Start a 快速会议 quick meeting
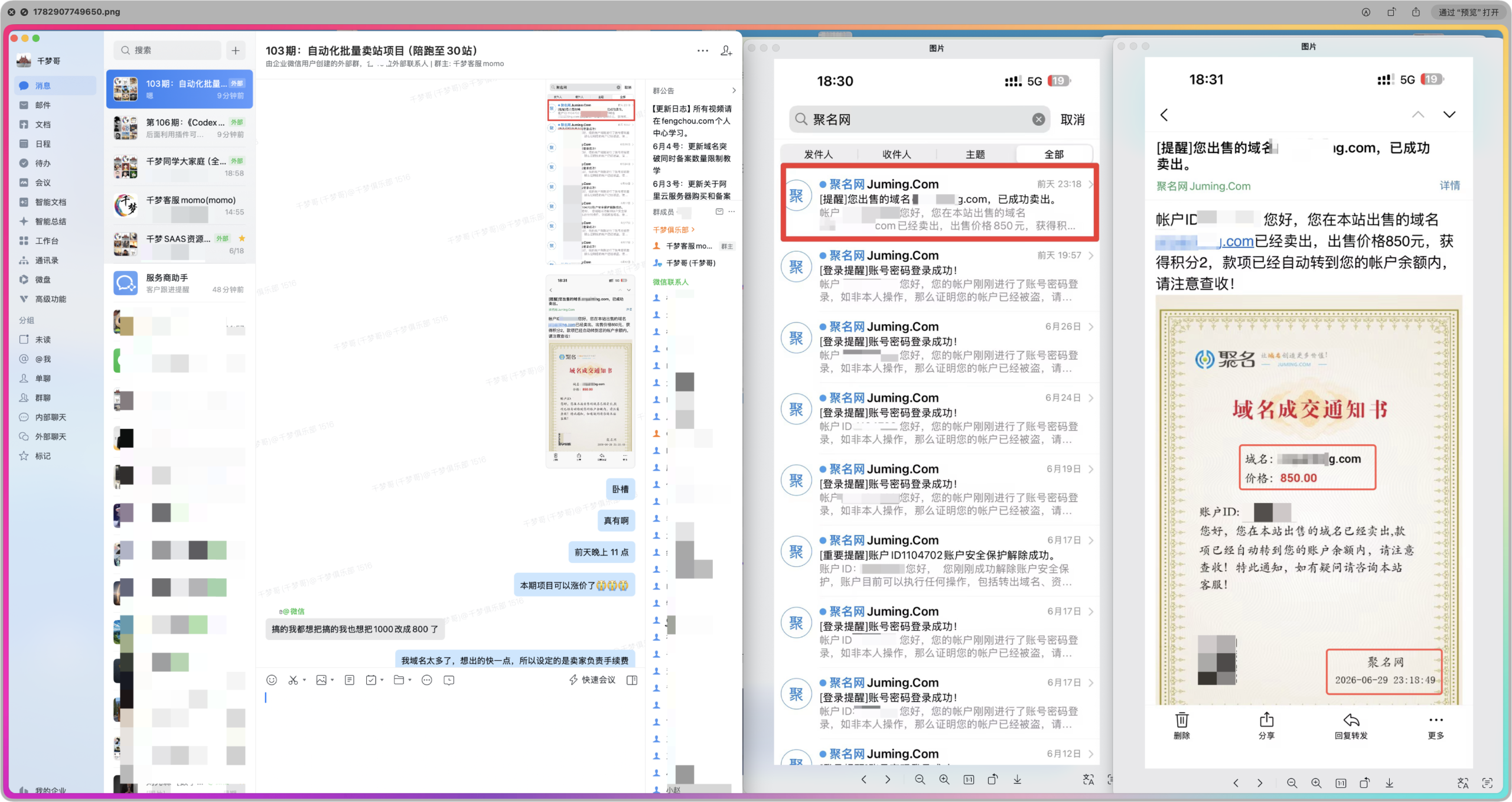The height and width of the screenshot is (802, 1512). [x=592, y=680]
